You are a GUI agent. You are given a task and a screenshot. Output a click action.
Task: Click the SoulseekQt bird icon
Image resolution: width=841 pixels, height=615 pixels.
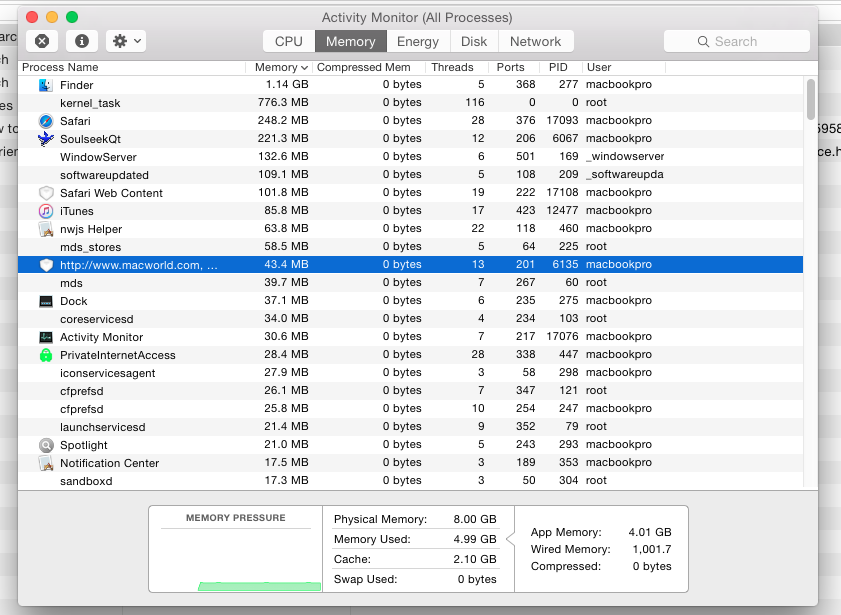[46, 139]
